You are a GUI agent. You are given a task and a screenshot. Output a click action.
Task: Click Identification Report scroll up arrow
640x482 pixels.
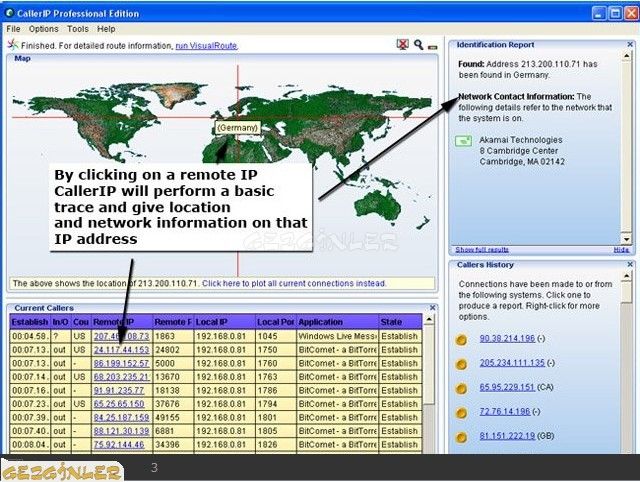627,56
